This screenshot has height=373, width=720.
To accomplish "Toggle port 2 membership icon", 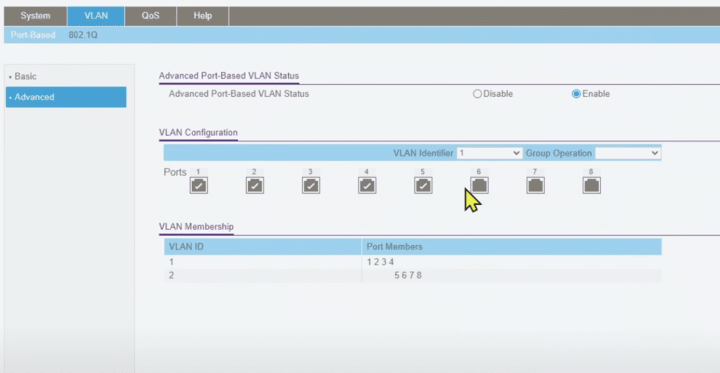I will [255, 185].
